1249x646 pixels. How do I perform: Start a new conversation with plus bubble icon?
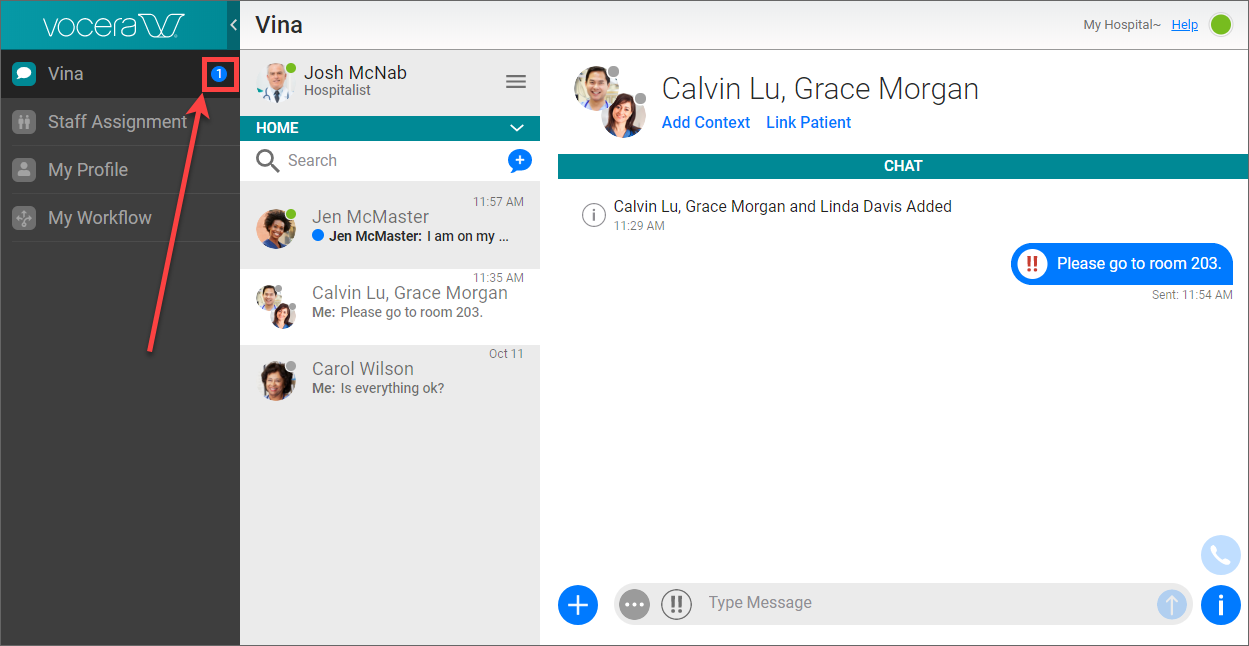pyautogui.click(x=520, y=160)
